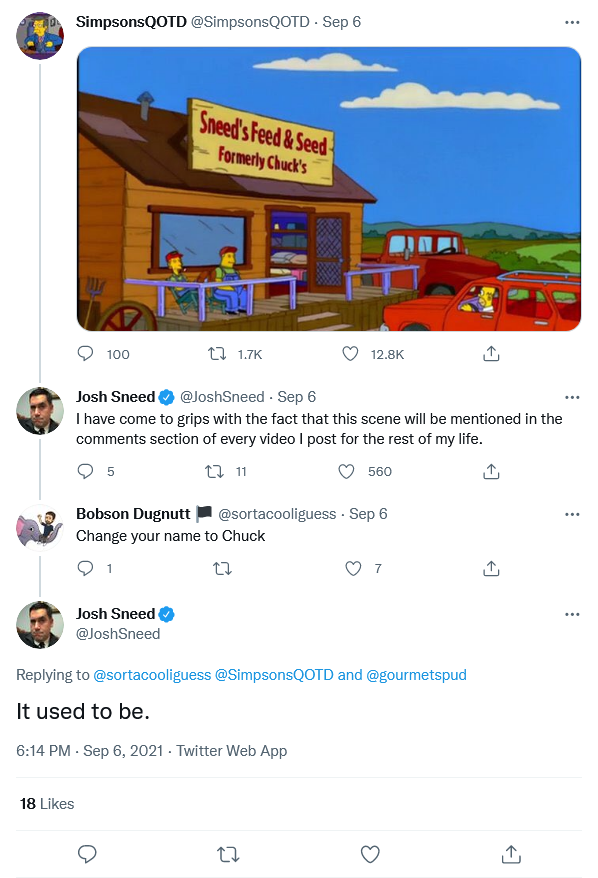Viewport: 598px width, 878px height.
Task: Retweet the SimpsonsQOTD tweet showing 1.7K retweets
Action: tap(217, 354)
